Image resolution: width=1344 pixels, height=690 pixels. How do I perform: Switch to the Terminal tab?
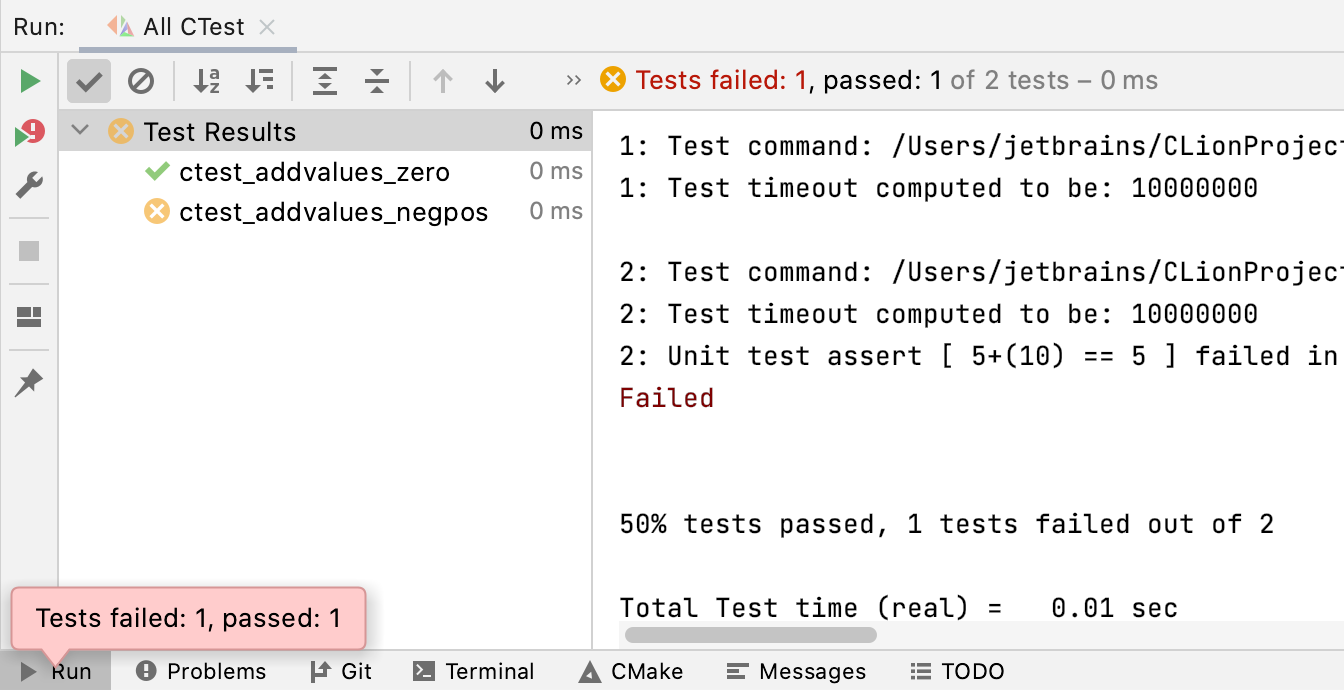[472, 671]
